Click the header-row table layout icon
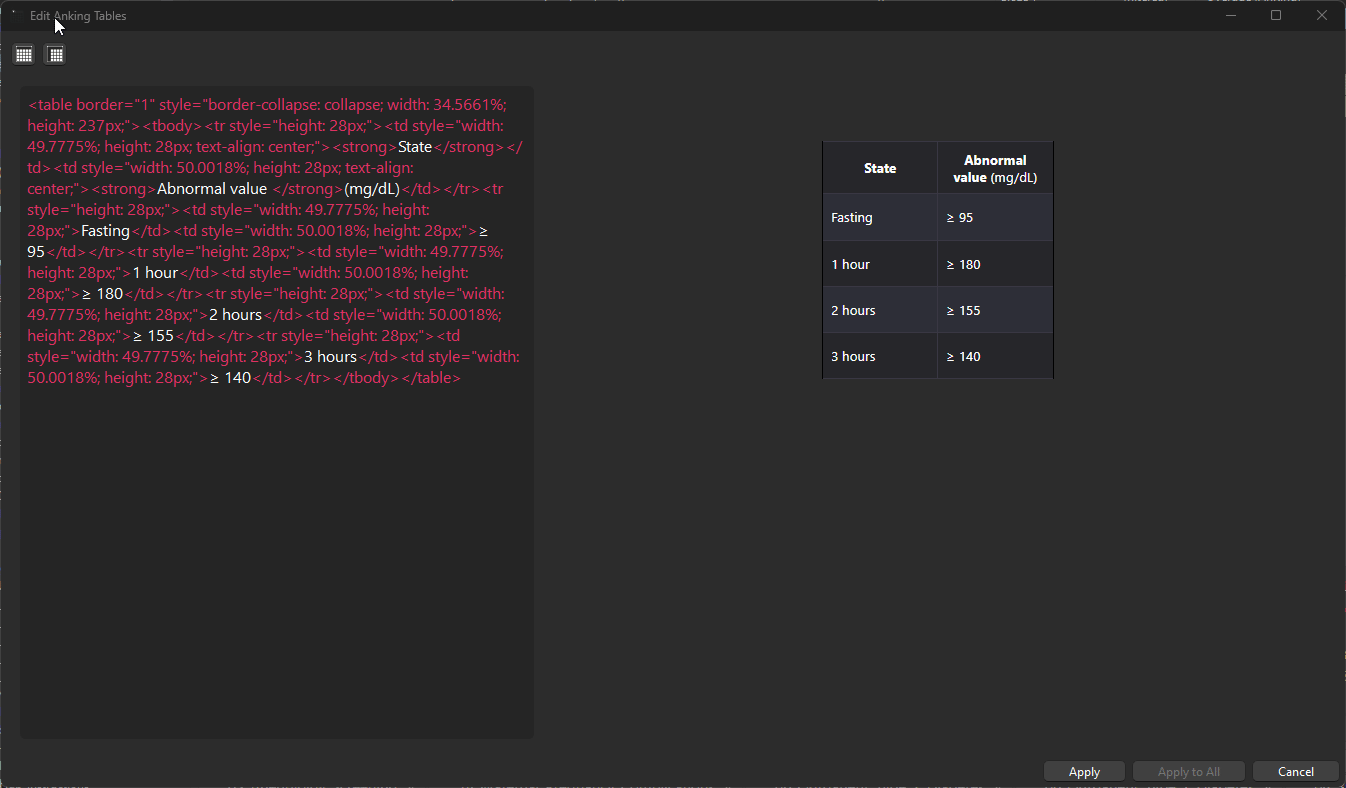 24,55
